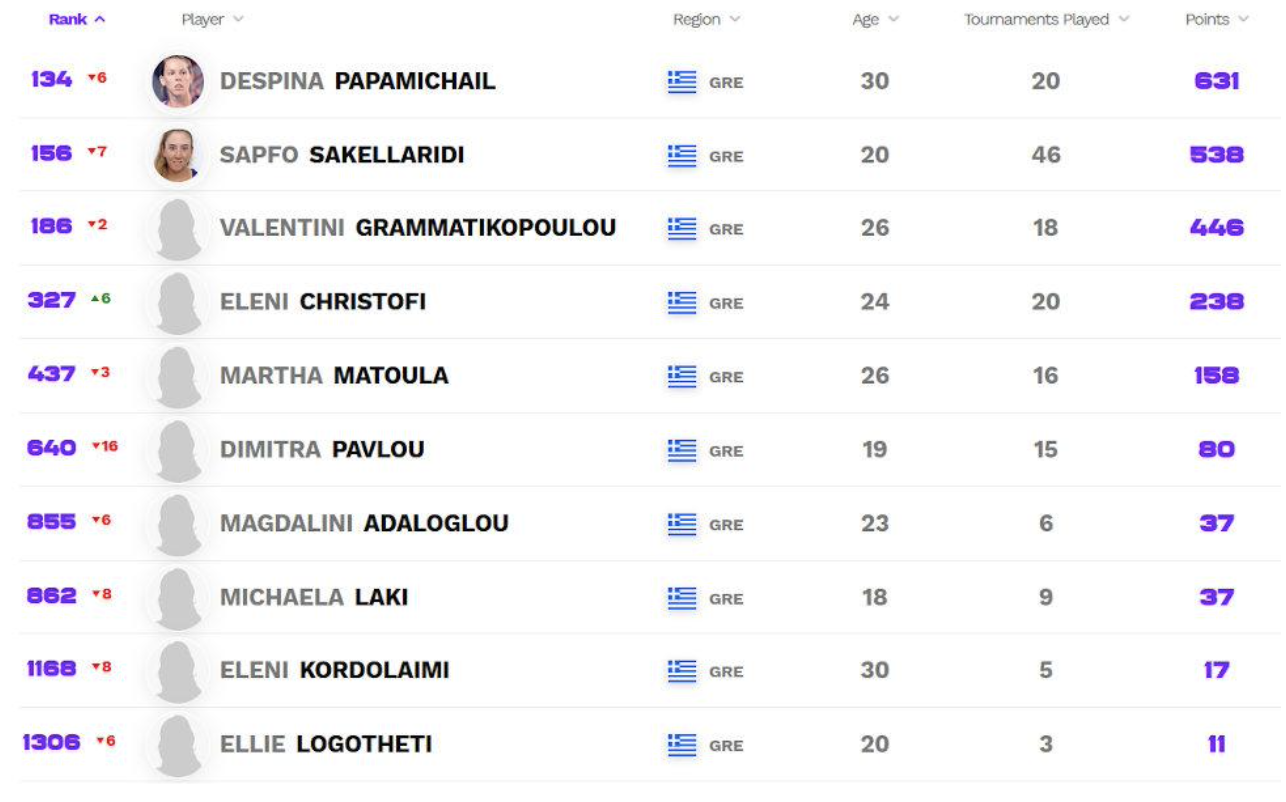The width and height of the screenshot is (1286, 802).
Task: Select the Martha Matoula name link
Action: tap(334, 376)
